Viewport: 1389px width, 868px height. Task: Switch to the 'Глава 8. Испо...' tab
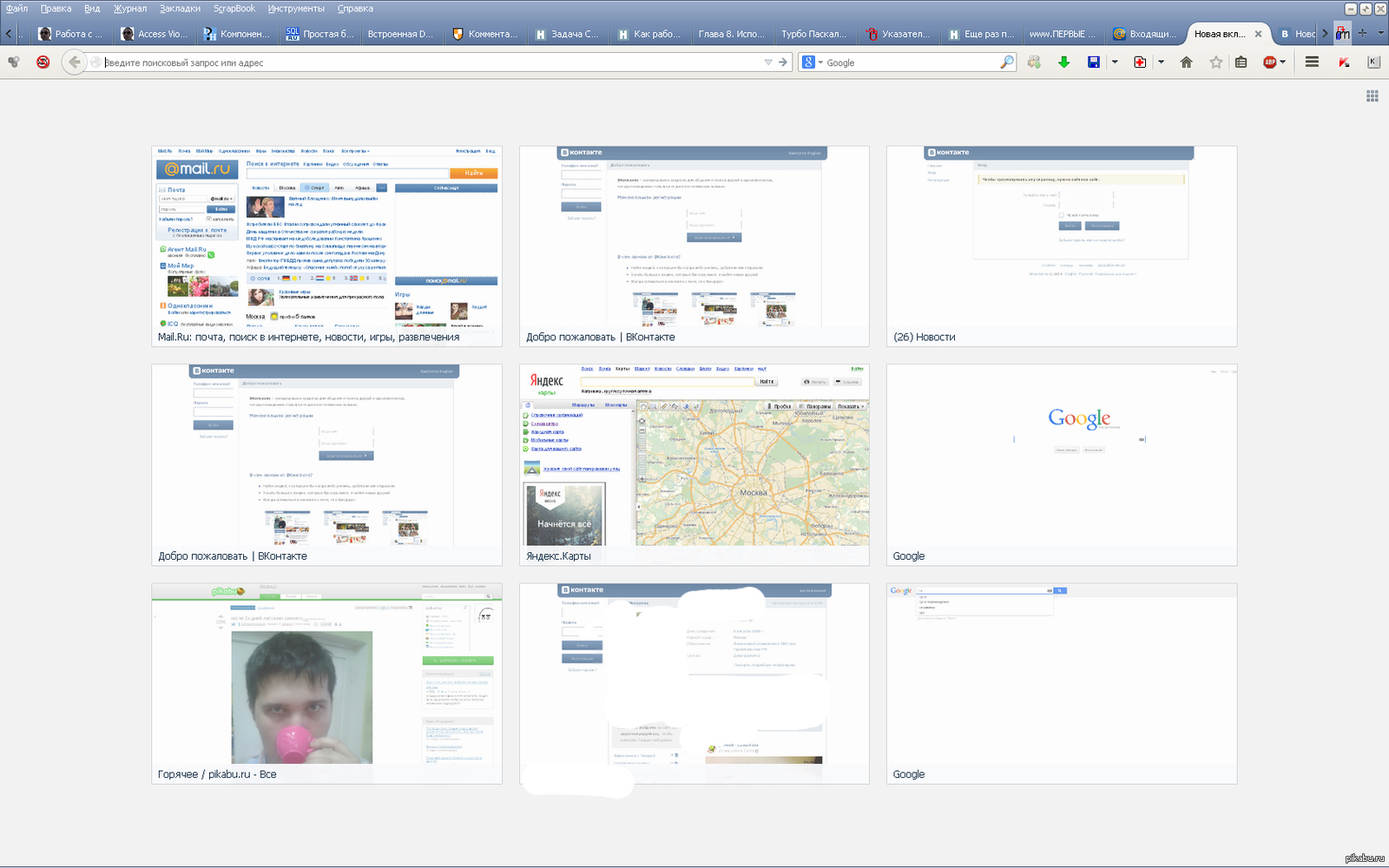coord(731,34)
